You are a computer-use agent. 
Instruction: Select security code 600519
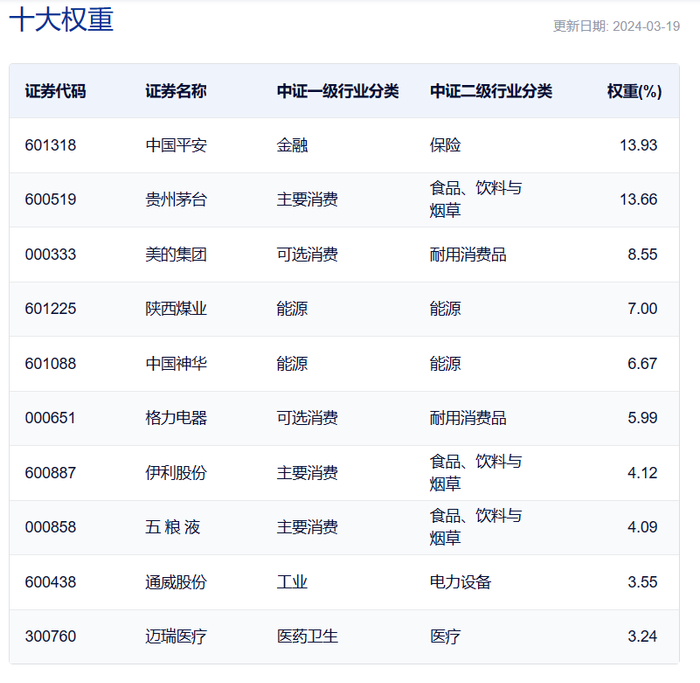[x=50, y=199]
